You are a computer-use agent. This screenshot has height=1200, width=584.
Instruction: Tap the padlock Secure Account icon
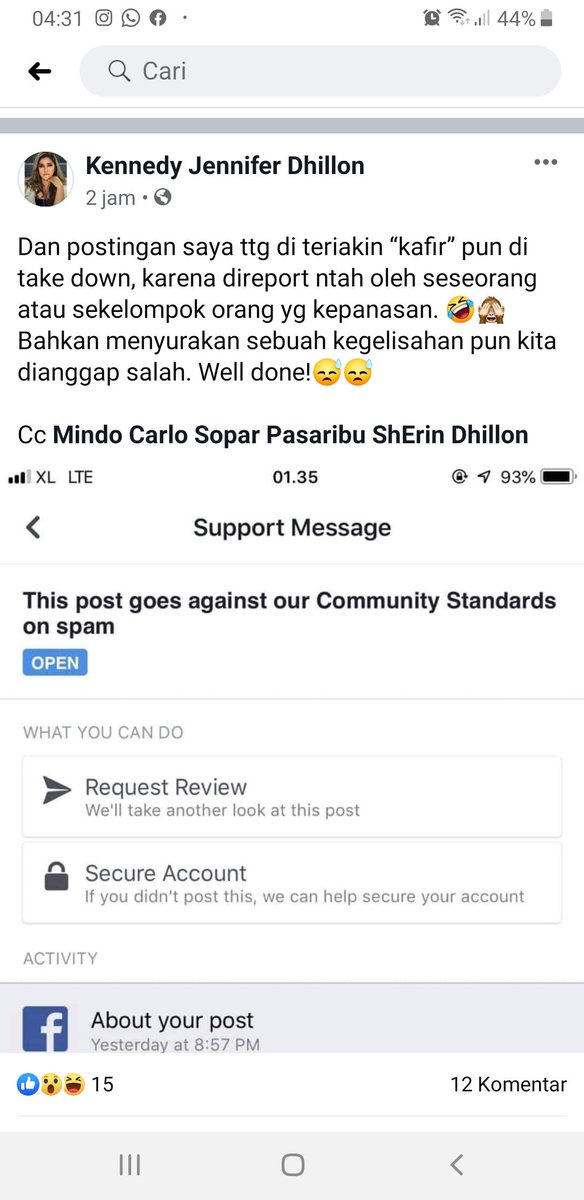pos(56,877)
